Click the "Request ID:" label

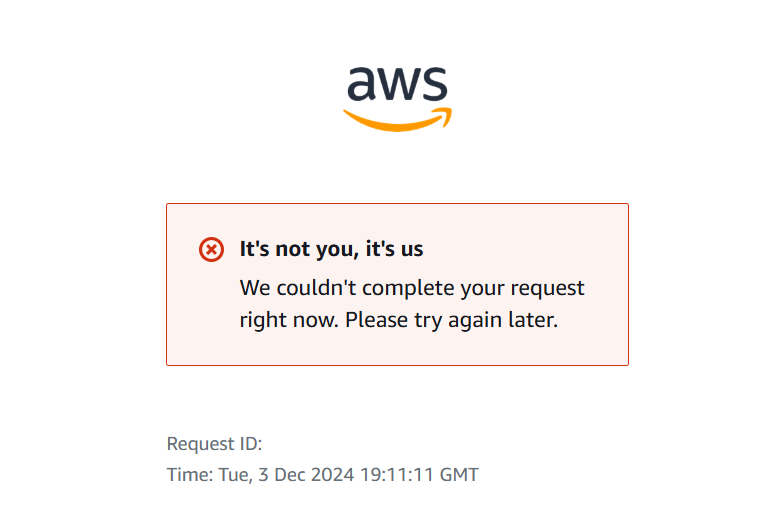point(214,444)
